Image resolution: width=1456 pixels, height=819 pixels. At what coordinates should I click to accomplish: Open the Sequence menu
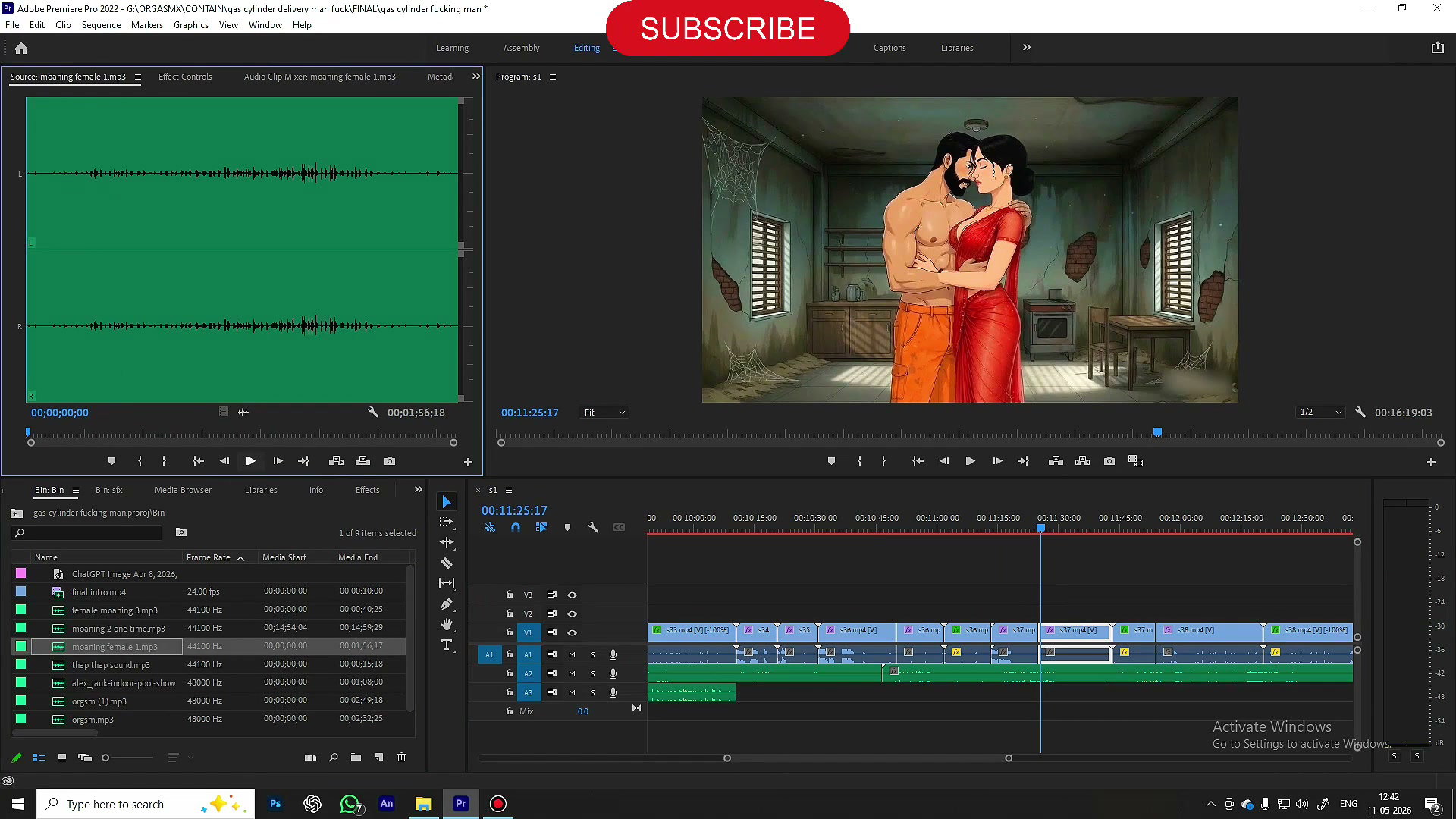point(101,25)
